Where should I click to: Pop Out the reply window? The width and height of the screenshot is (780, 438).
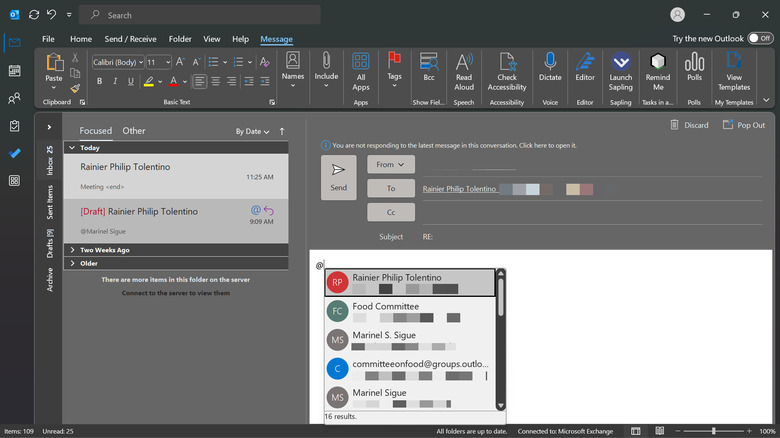coord(744,125)
